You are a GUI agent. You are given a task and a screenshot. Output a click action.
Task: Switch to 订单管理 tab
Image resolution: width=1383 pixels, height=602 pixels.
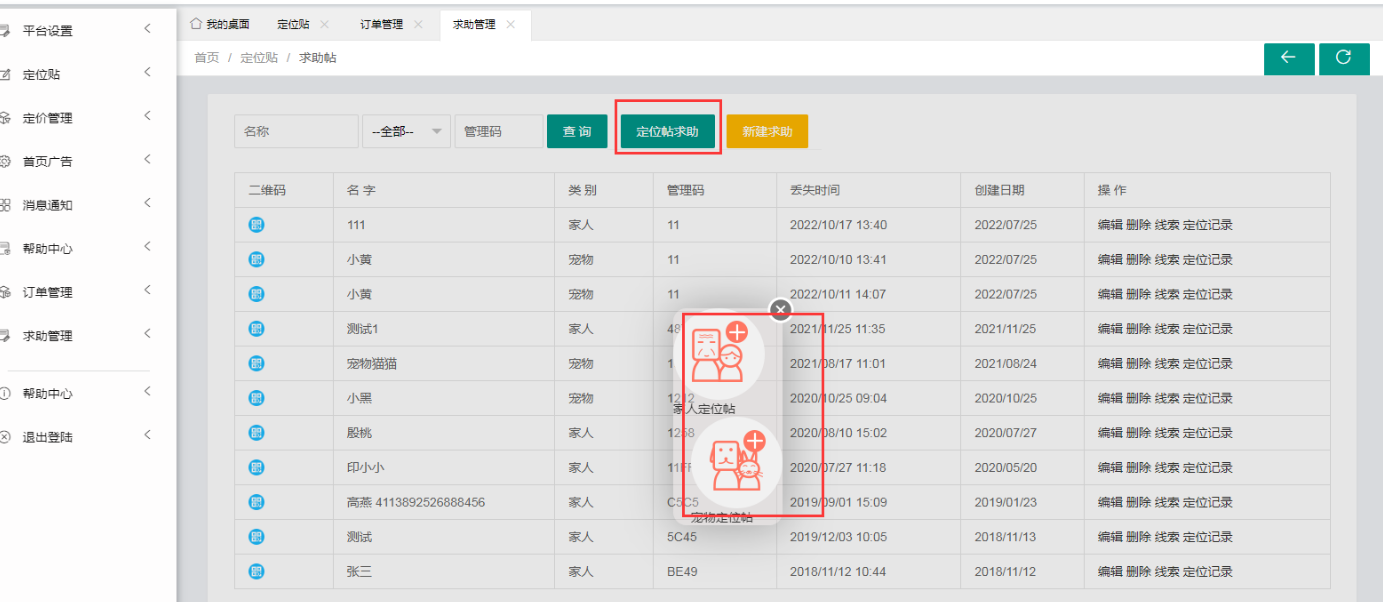coord(381,25)
